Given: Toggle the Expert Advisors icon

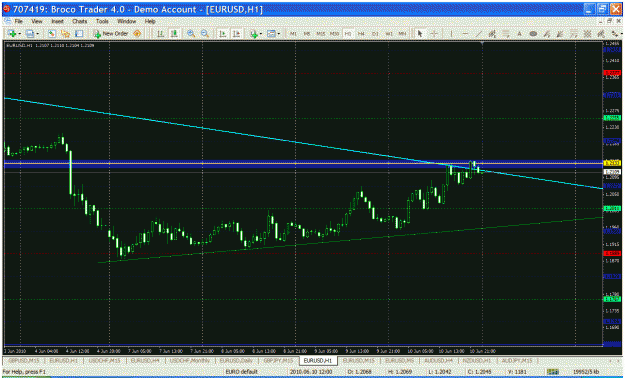Looking at the screenshot, I should point(137,34).
